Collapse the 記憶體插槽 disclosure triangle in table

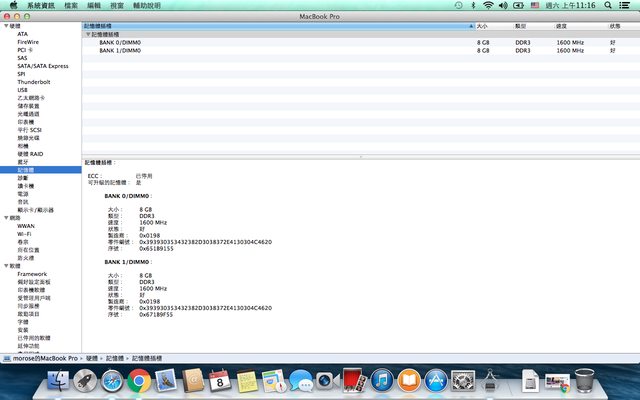pos(87,34)
